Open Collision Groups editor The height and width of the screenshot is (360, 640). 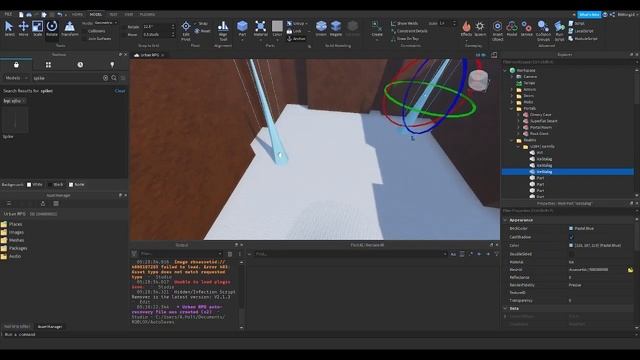click(x=543, y=31)
